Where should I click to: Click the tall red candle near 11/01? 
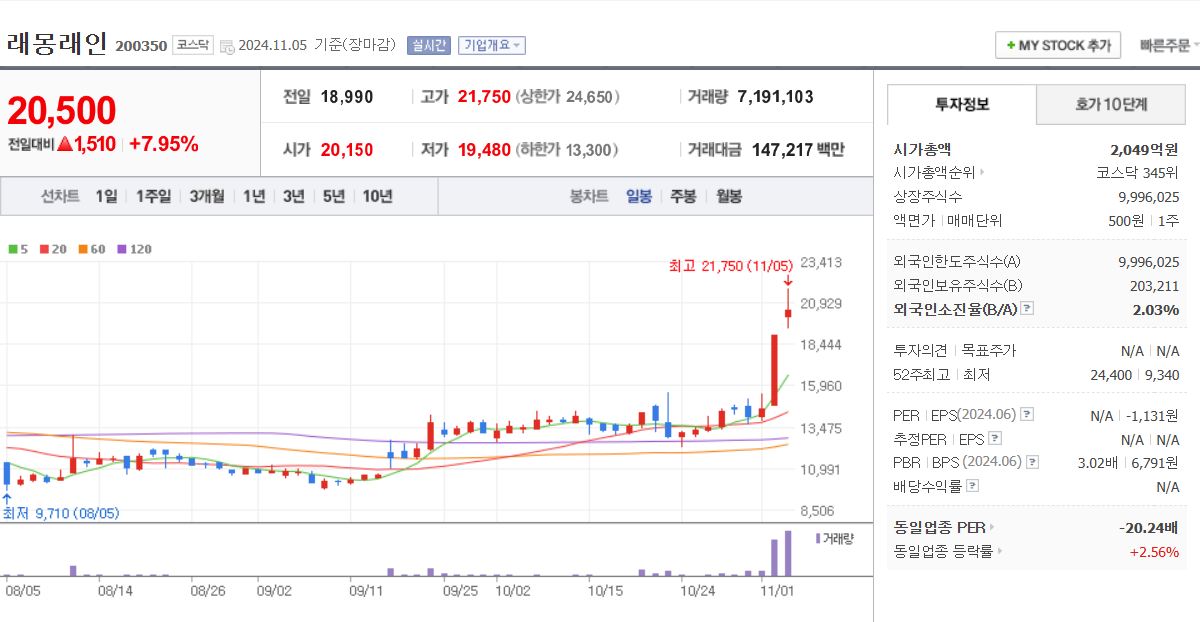point(774,370)
